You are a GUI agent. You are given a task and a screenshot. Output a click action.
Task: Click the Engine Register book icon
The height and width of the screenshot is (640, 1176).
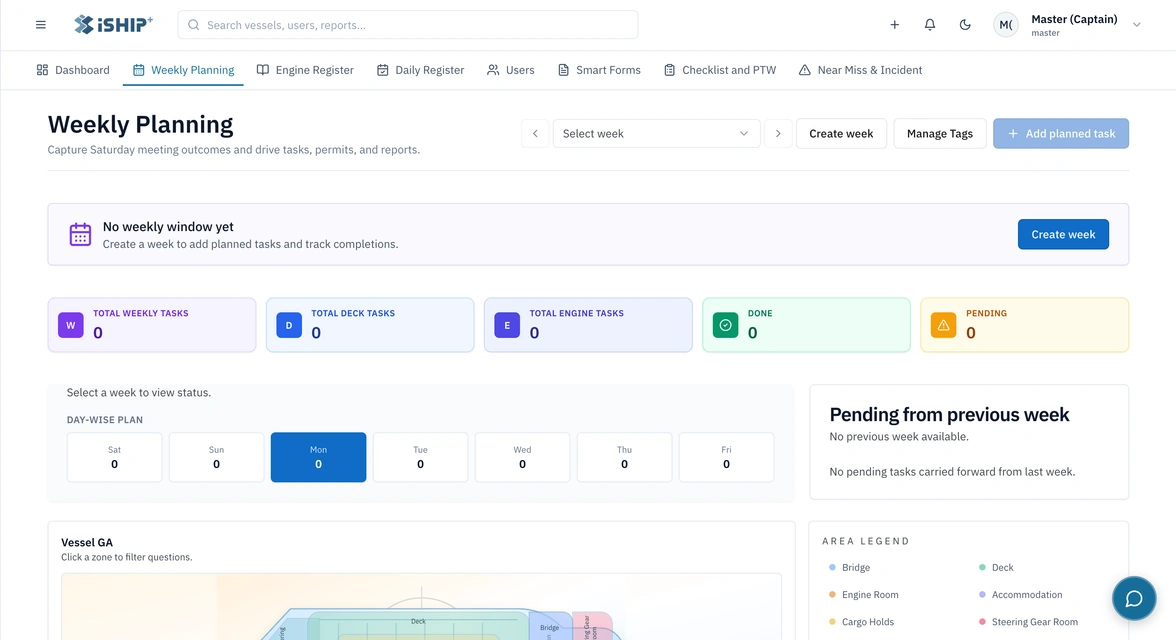tap(262, 70)
